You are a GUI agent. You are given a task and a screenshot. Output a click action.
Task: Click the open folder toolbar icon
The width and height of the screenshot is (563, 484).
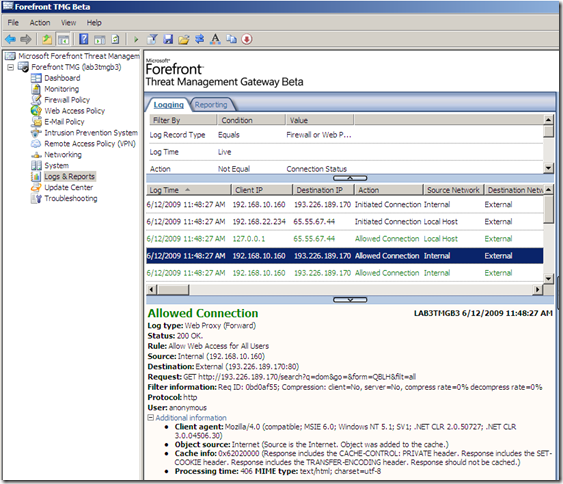pyautogui.click(x=184, y=39)
